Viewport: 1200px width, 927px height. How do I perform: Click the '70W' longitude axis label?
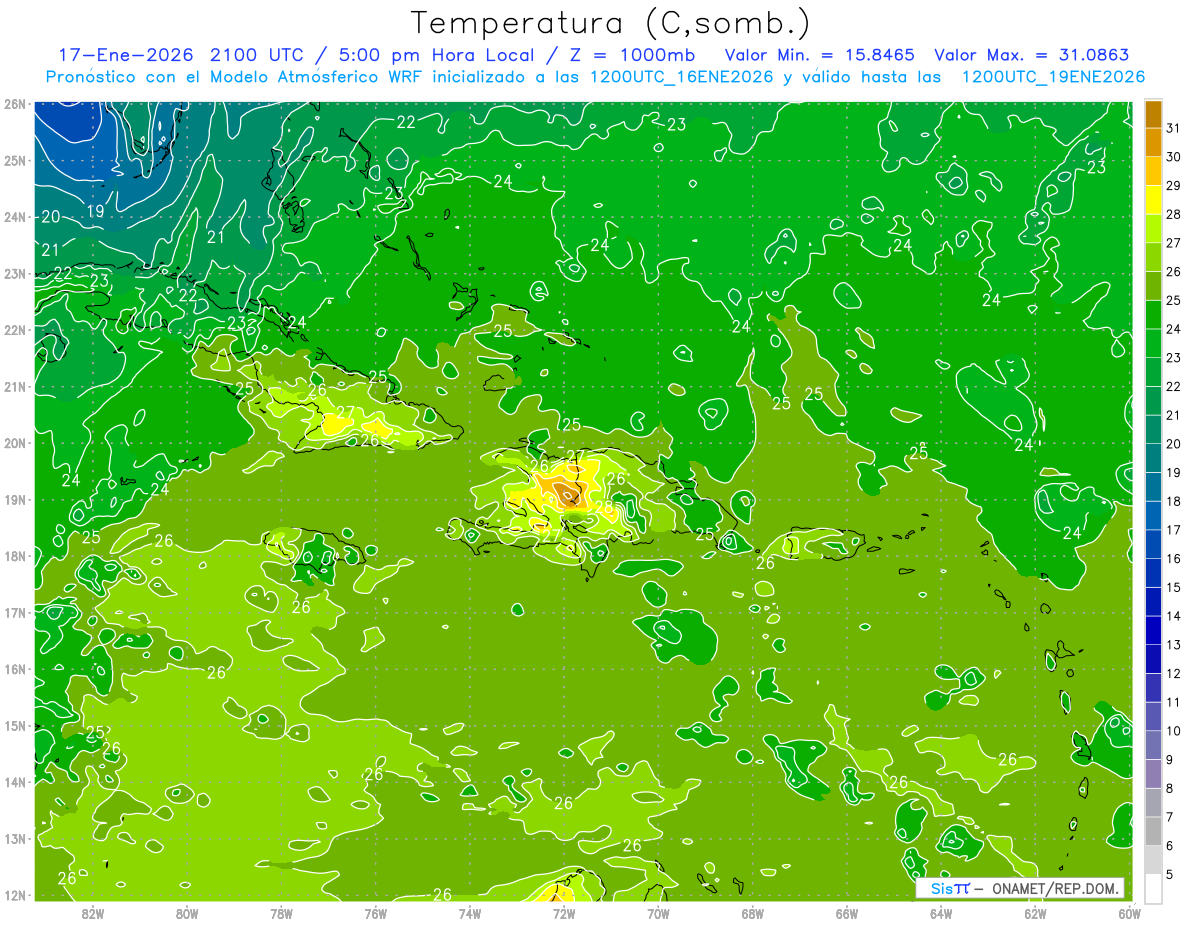(658, 914)
